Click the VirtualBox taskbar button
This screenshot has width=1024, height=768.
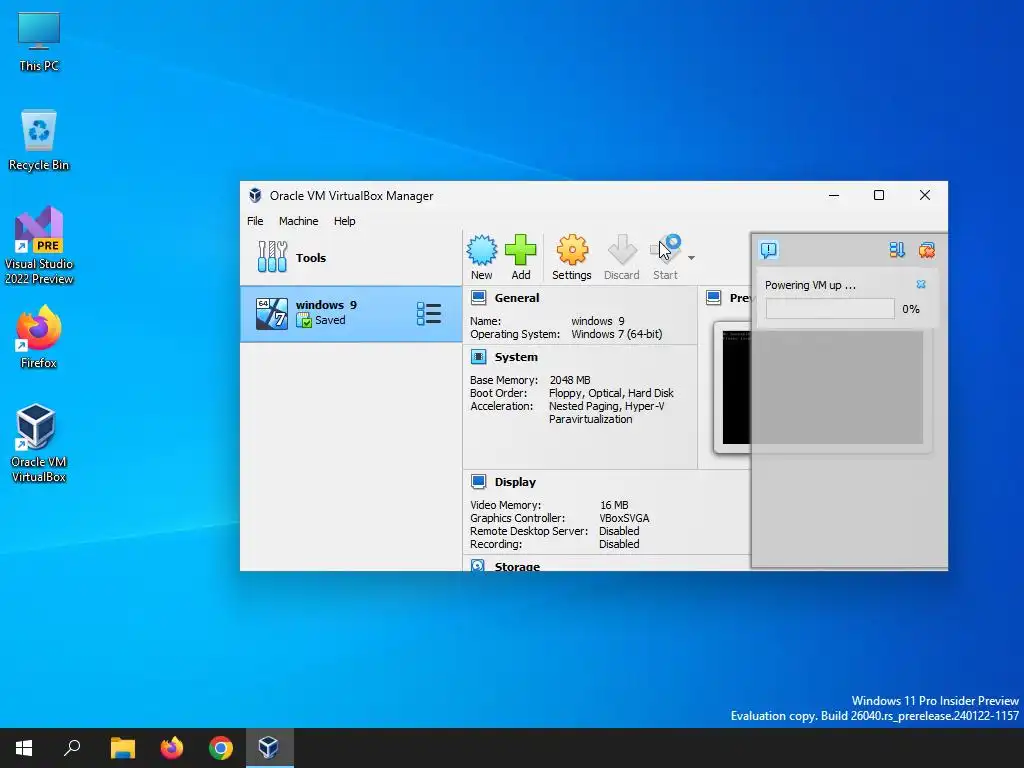[x=270, y=748]
